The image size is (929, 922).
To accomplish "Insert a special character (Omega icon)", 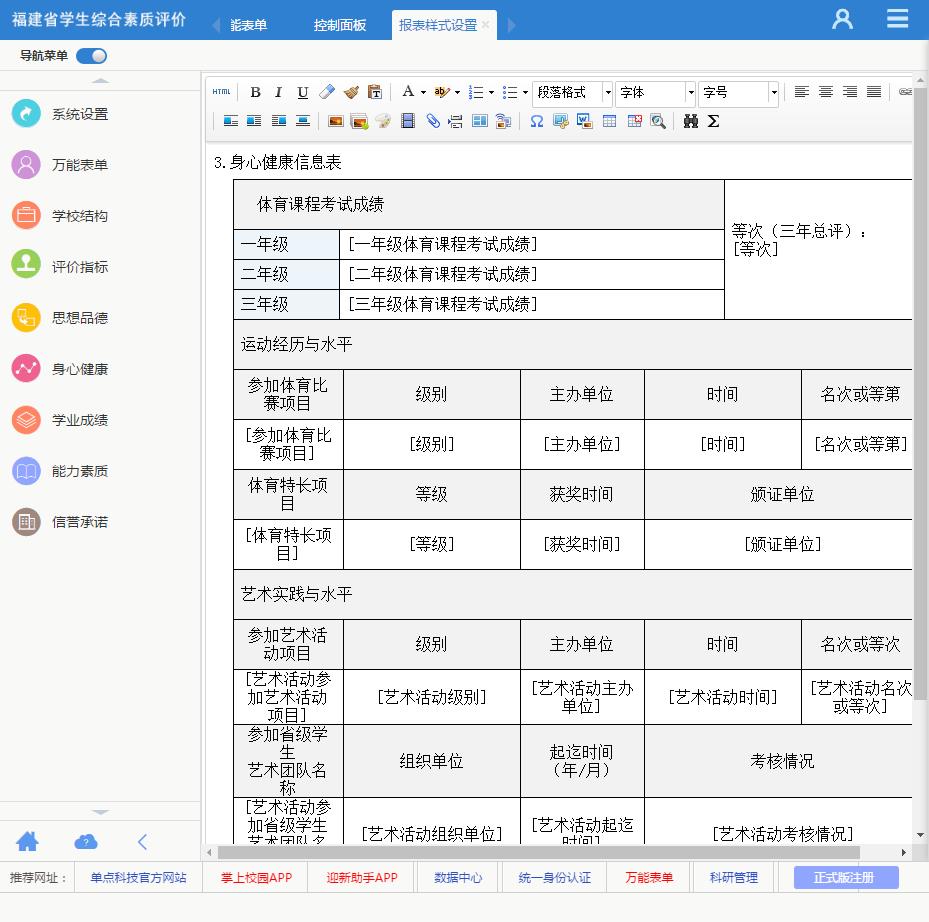I will [x=536, y=121].
